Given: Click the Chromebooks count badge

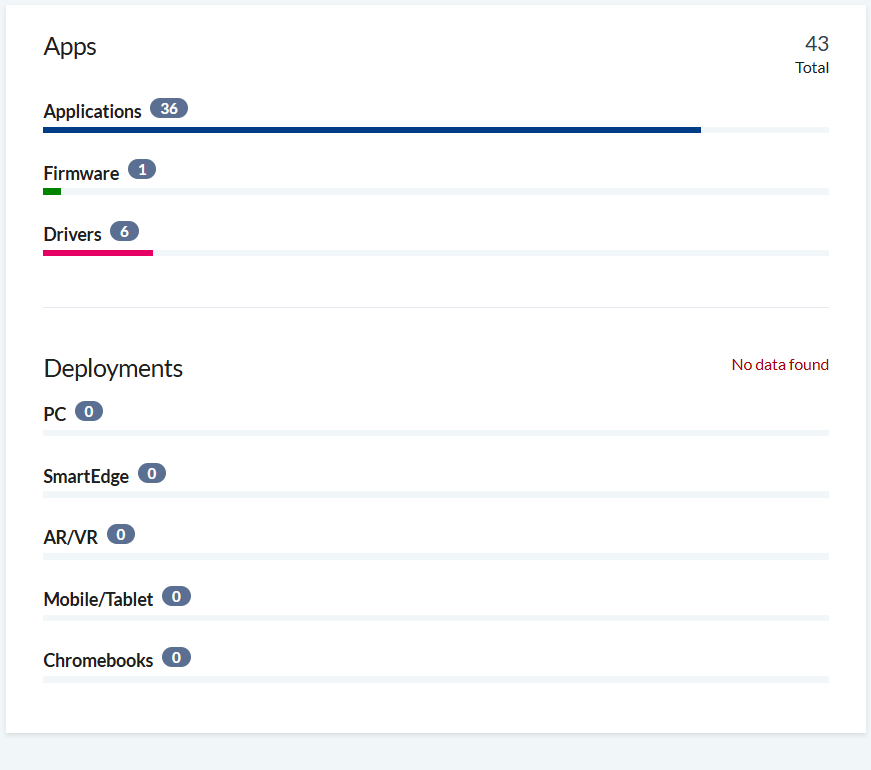Looking at the screenshot, I should 176,657.
